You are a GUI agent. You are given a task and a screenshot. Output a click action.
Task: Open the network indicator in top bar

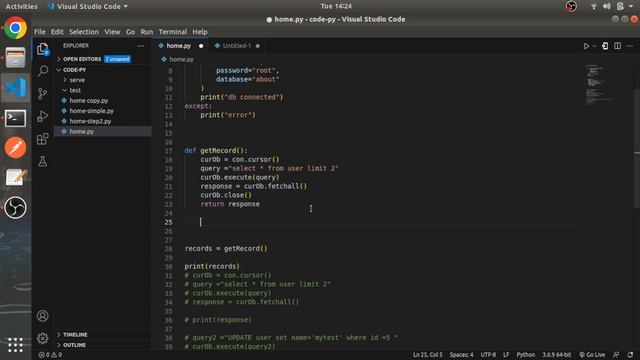click(x=594, y=7)
